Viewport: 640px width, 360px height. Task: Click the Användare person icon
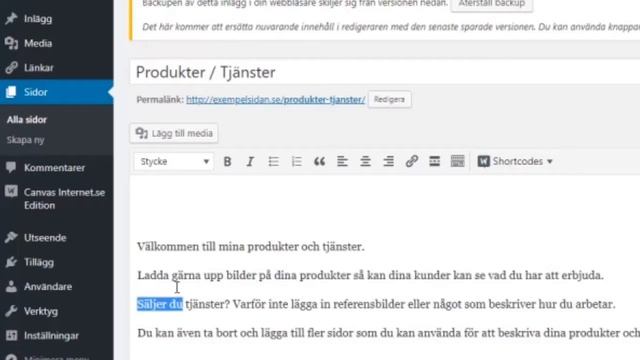pos(11,287)
